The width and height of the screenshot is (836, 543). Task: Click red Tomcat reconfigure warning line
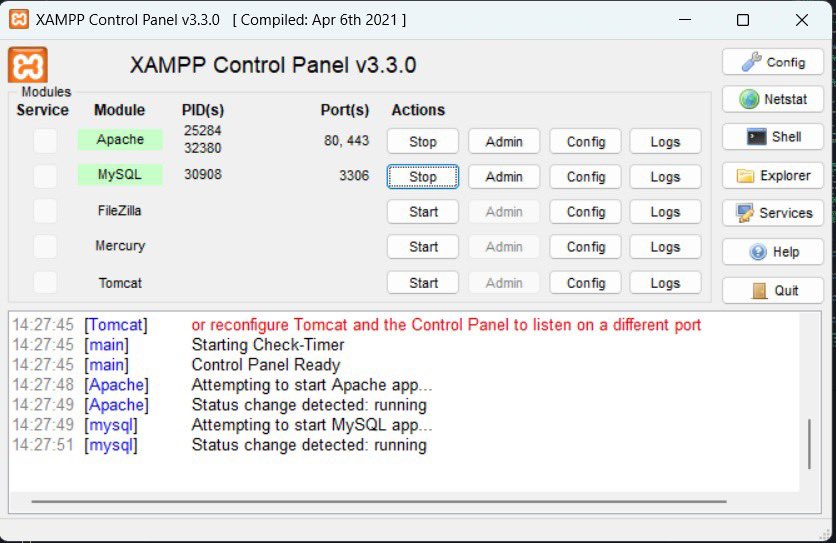[446, 325]
